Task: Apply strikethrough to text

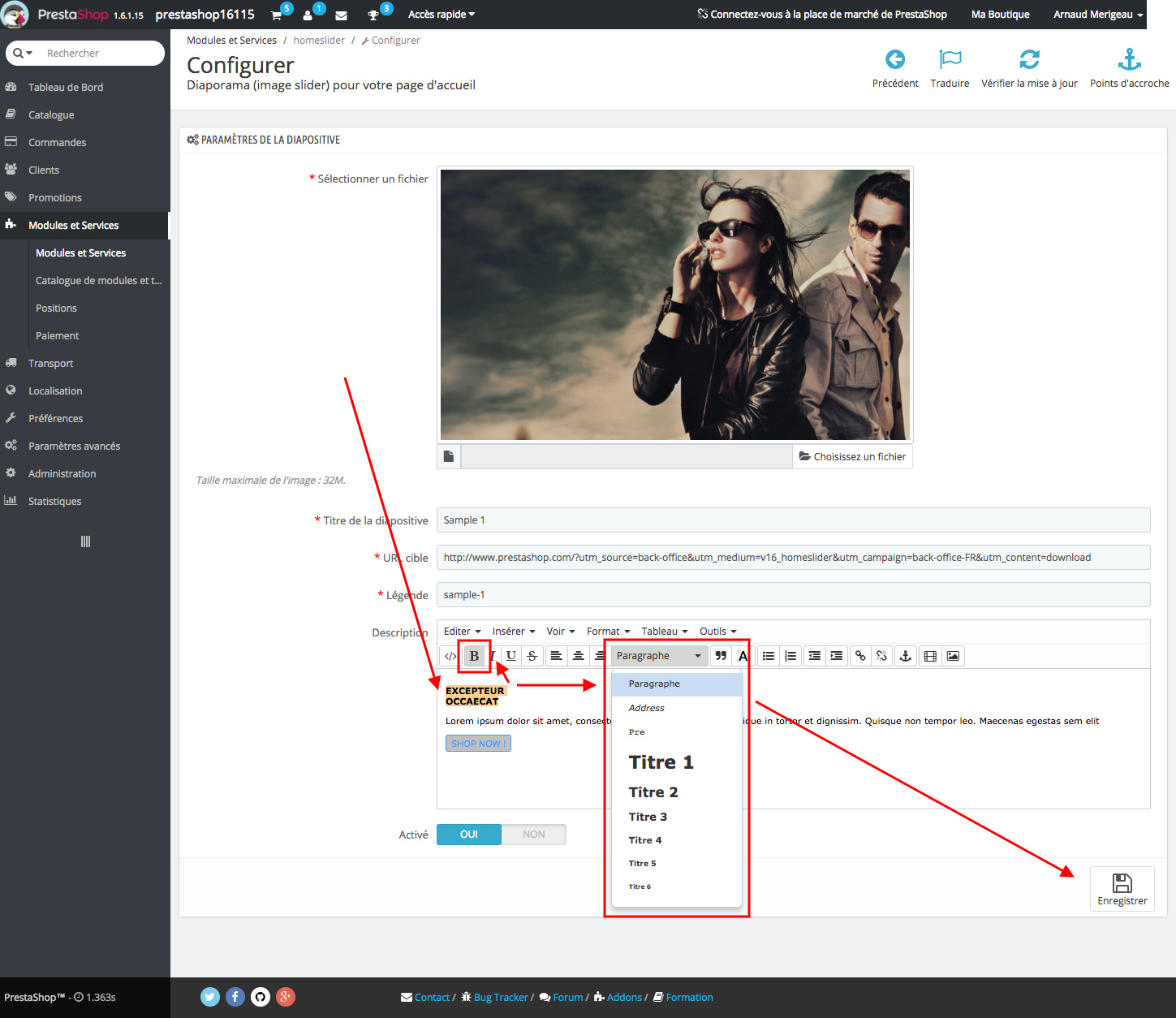Action: [531, 655]
